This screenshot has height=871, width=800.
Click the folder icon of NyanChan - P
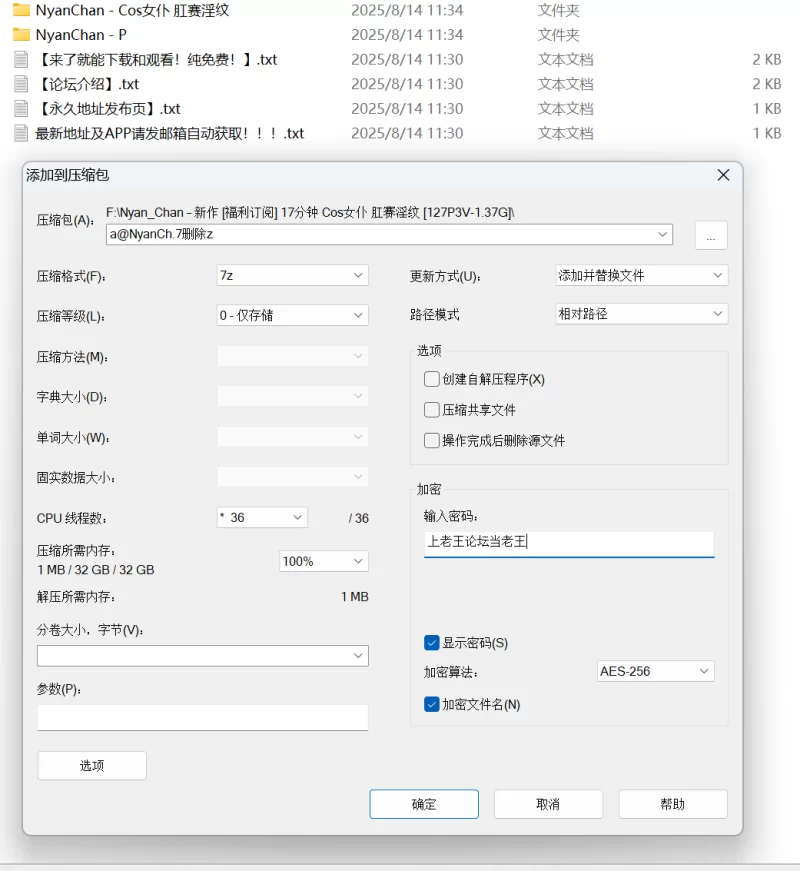[21, 35]
